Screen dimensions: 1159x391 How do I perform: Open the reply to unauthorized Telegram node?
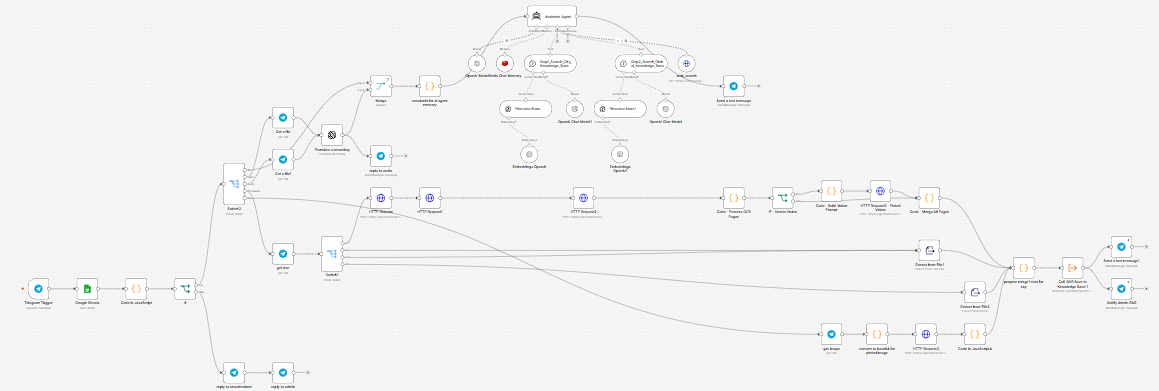tap(234, 373)
